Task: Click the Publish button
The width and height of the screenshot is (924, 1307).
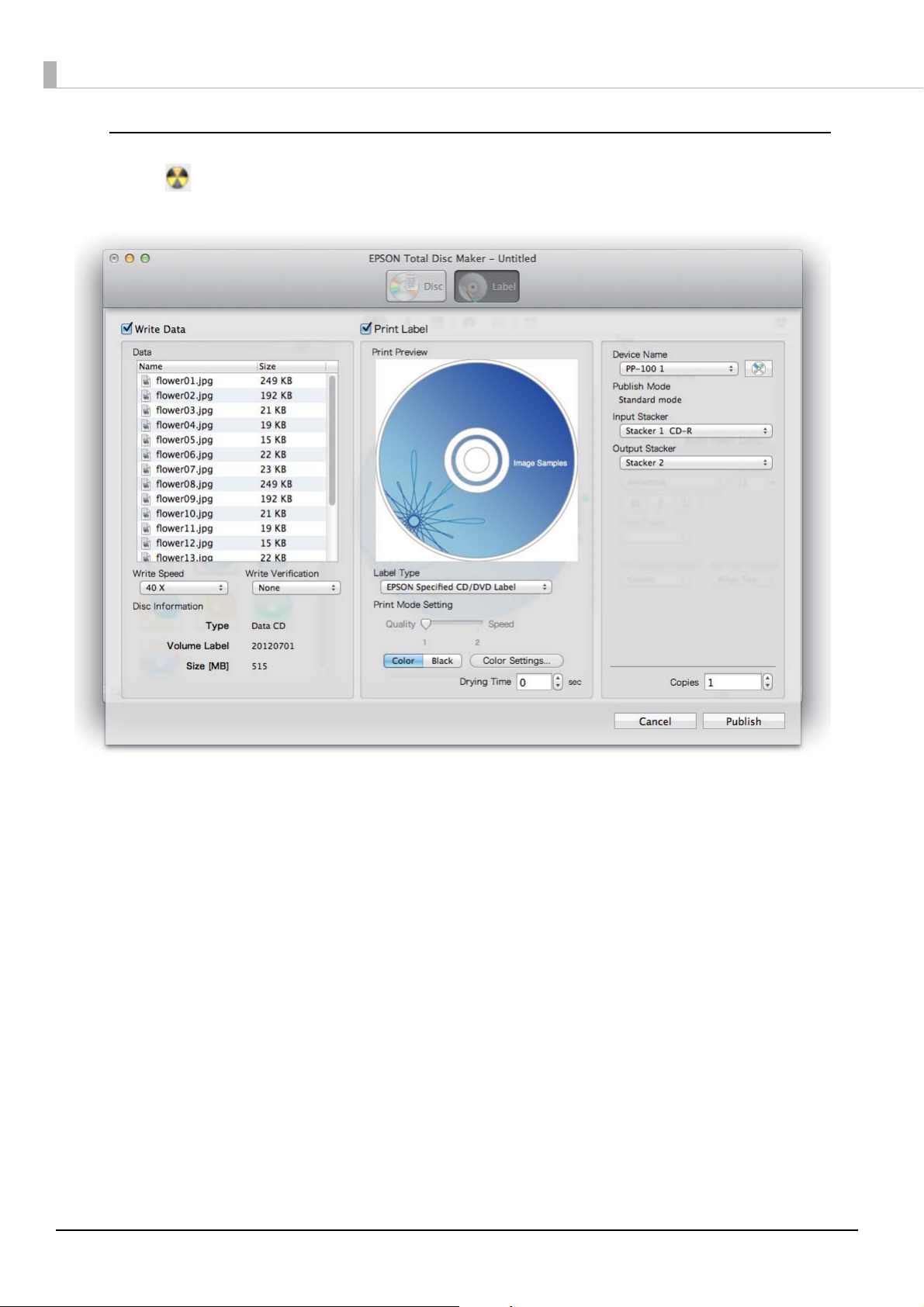Action: (743, 721)
